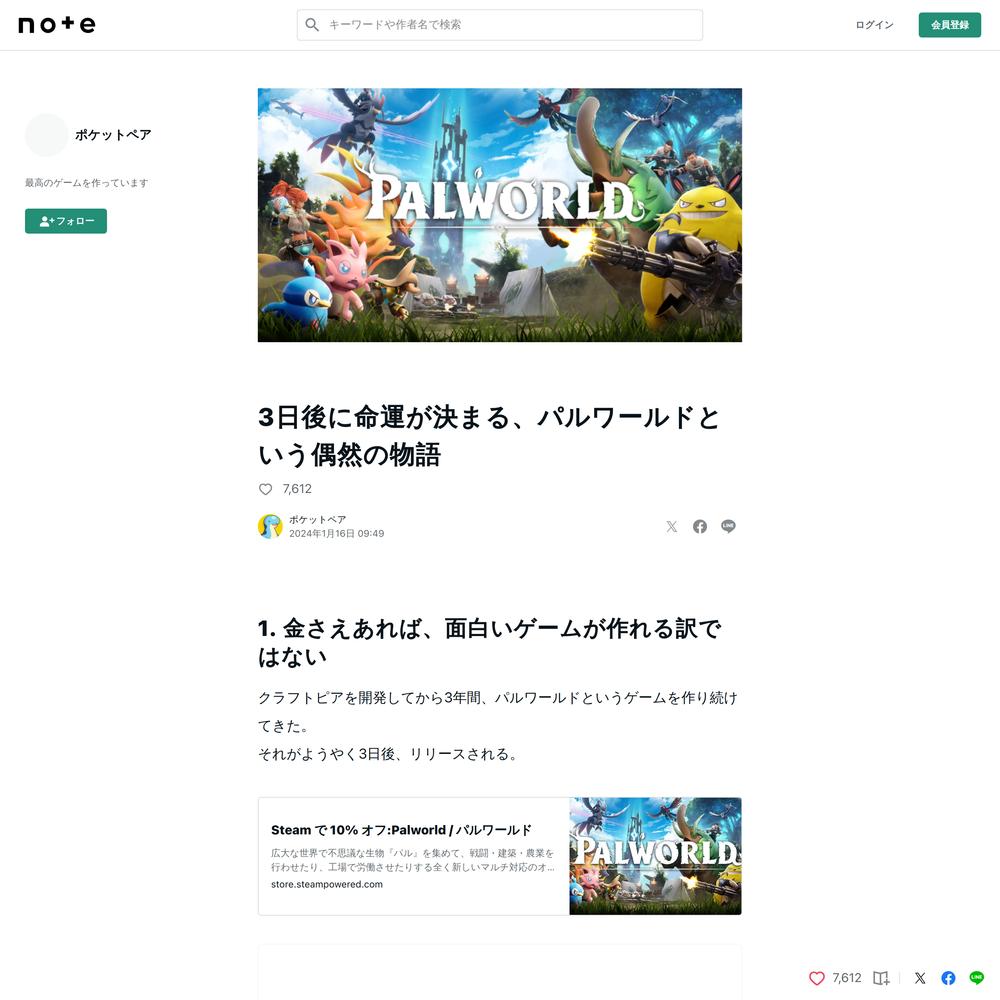Share on LINE from the article header
Viewport: 1000px width, 1000px height.
728,527
